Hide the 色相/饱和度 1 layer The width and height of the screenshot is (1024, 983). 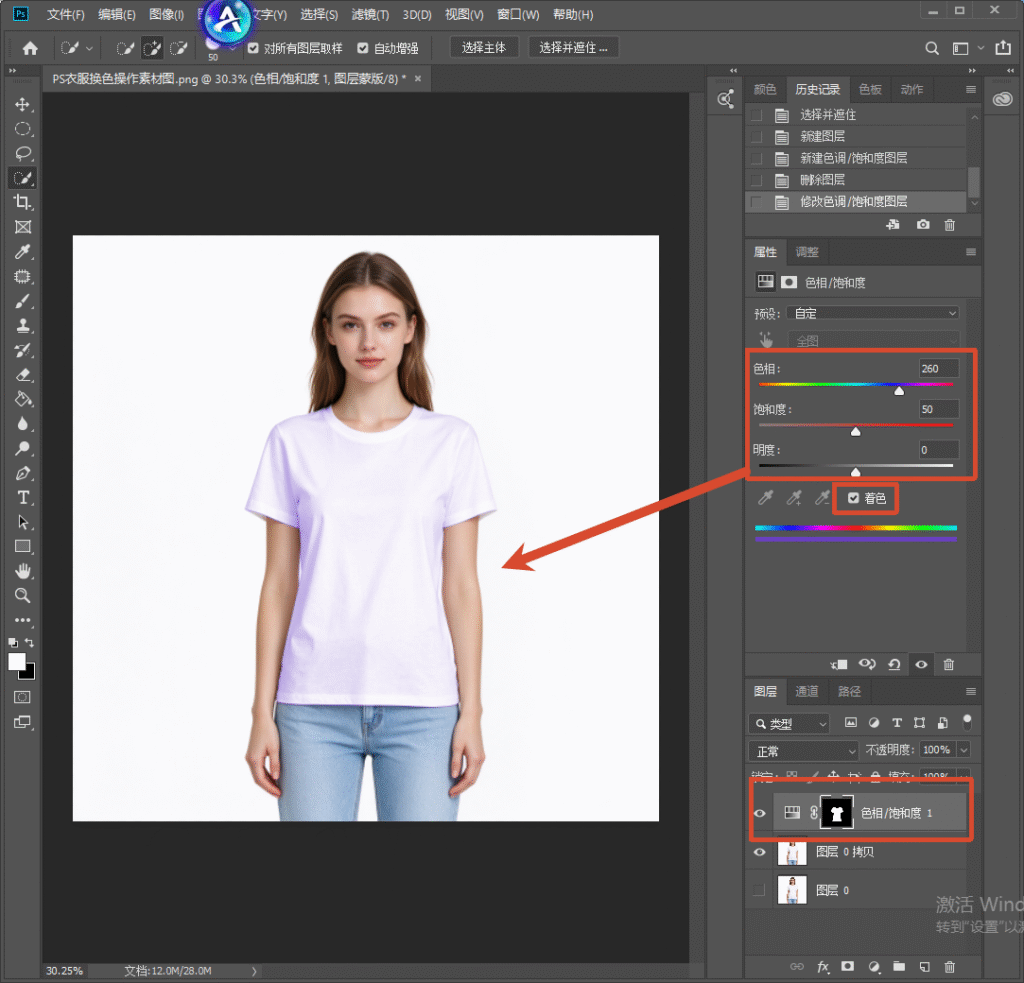click(760, 813)
